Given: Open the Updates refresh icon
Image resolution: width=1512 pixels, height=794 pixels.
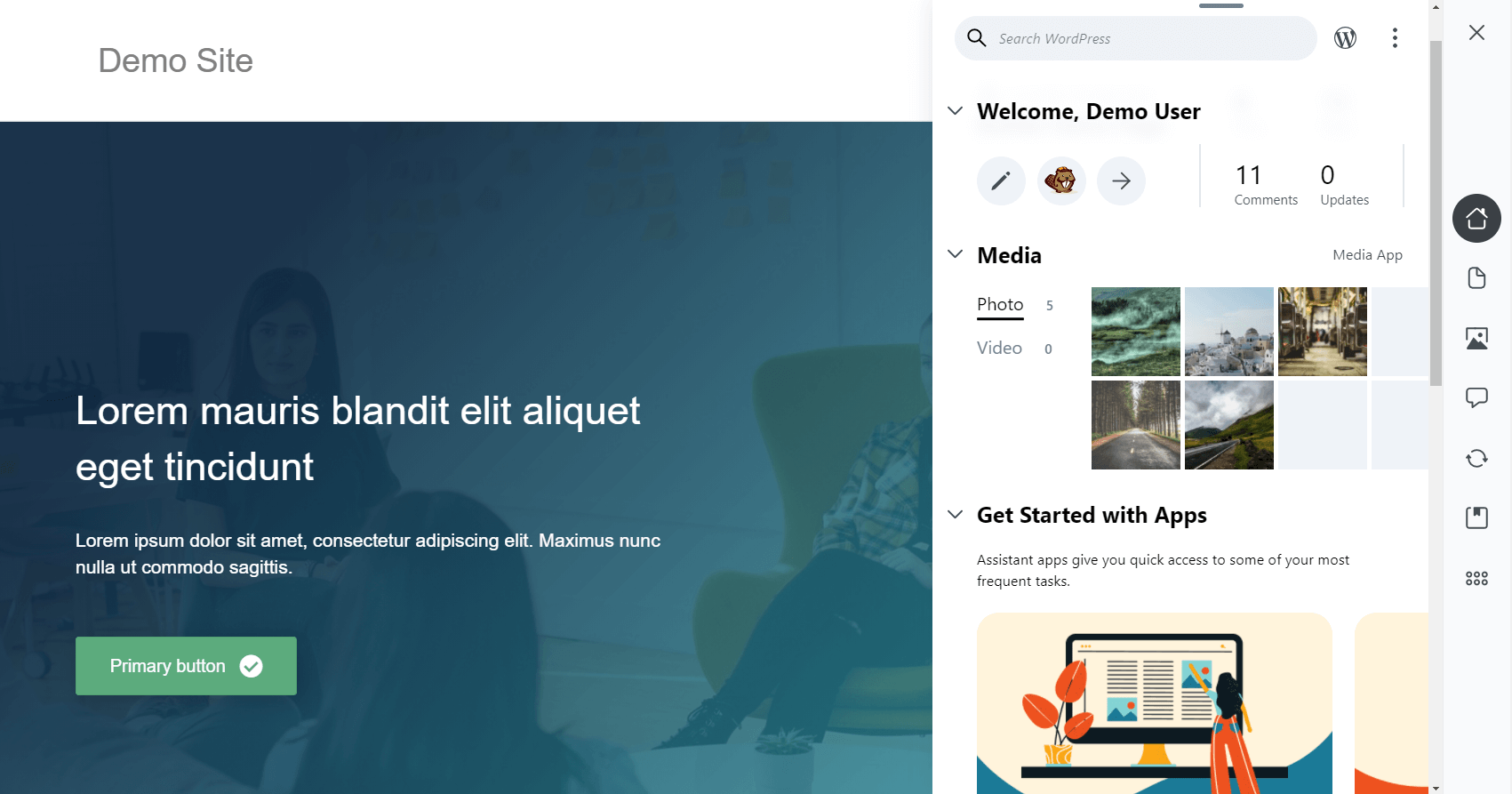Looking at the screenshot, I should (x=1476, y=458).
